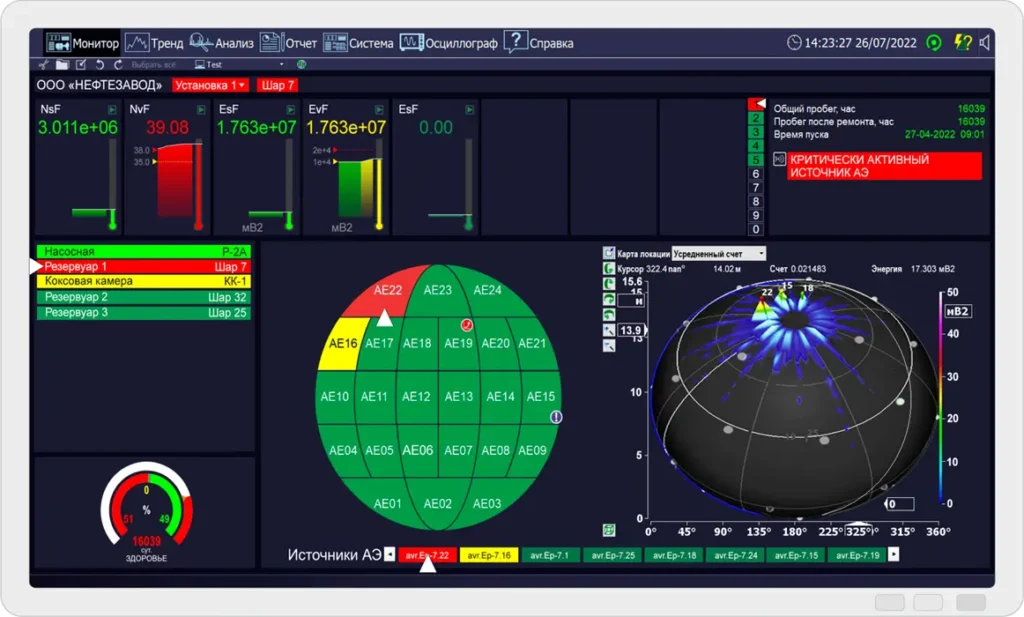Viewport: 1024px width, 617px height.
Task: Toggle the play indicator on the NsF panel
Action: [112, 110]
